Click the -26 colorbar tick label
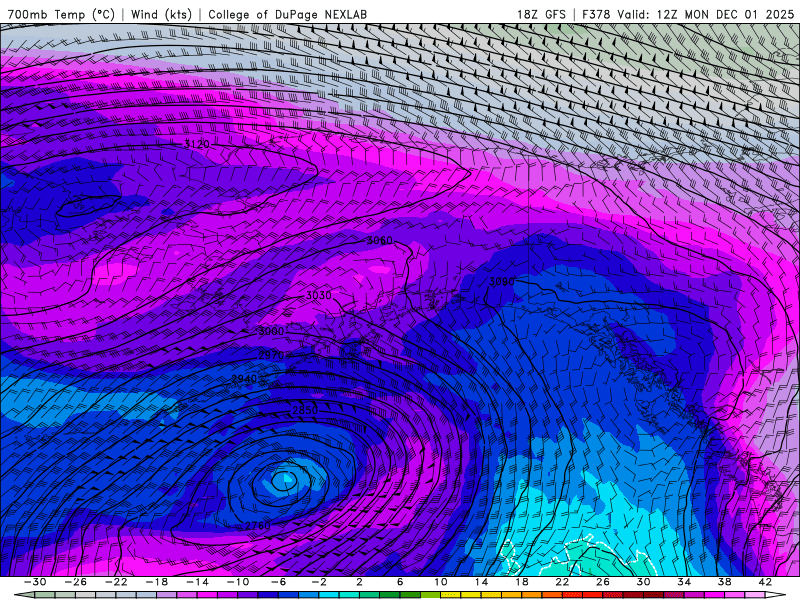Image resolution: width=800 pixels, height=600 pixels. [76, 582]
